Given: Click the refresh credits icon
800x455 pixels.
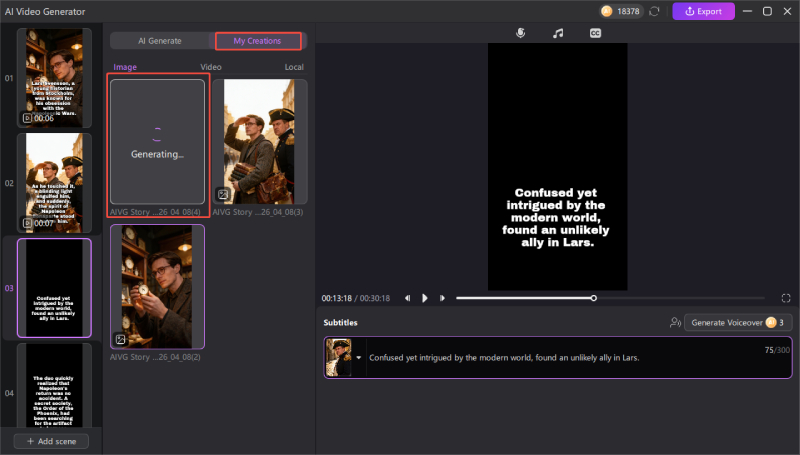Looking at the screenshot, I should coord(654,11).
